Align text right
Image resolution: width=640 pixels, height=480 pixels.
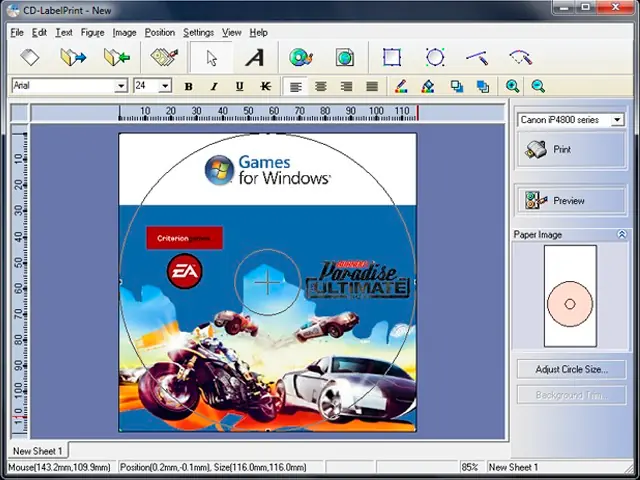click(x=346, y=86)
